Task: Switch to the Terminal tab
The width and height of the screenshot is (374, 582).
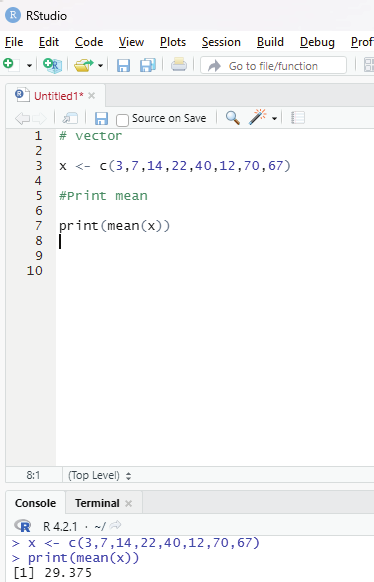Action: [97, 503]
